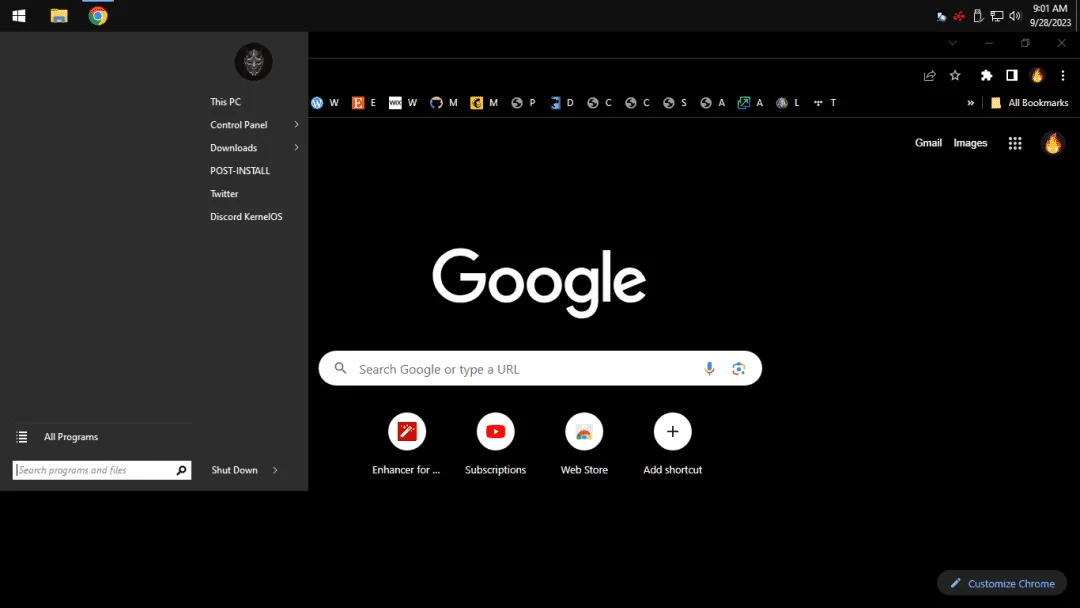The image size is (1080, 608).
Task: Open the Wix bookmark
Action: [x=403, y=103]
